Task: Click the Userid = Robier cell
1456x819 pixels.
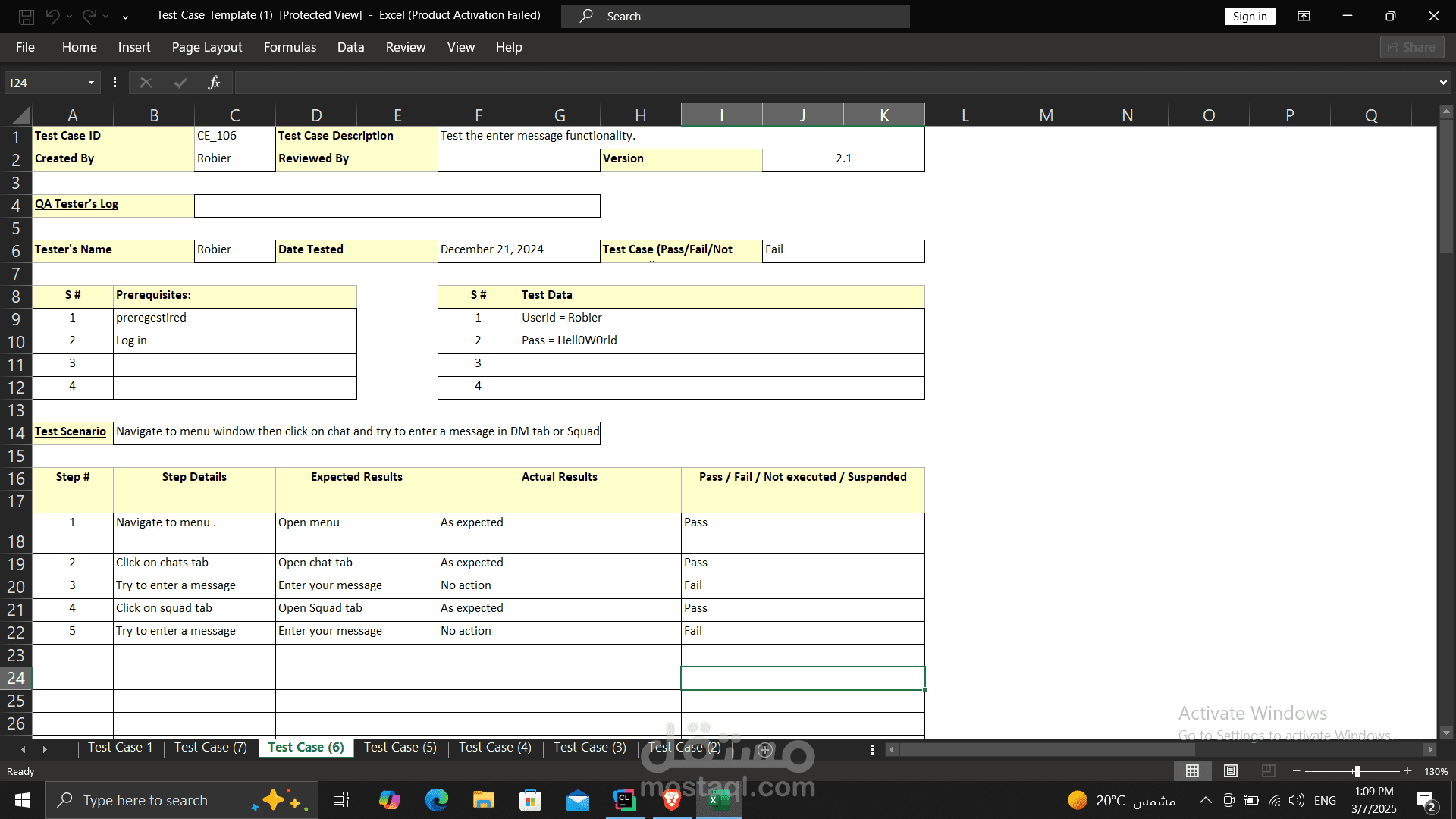Action: [721, 318]
